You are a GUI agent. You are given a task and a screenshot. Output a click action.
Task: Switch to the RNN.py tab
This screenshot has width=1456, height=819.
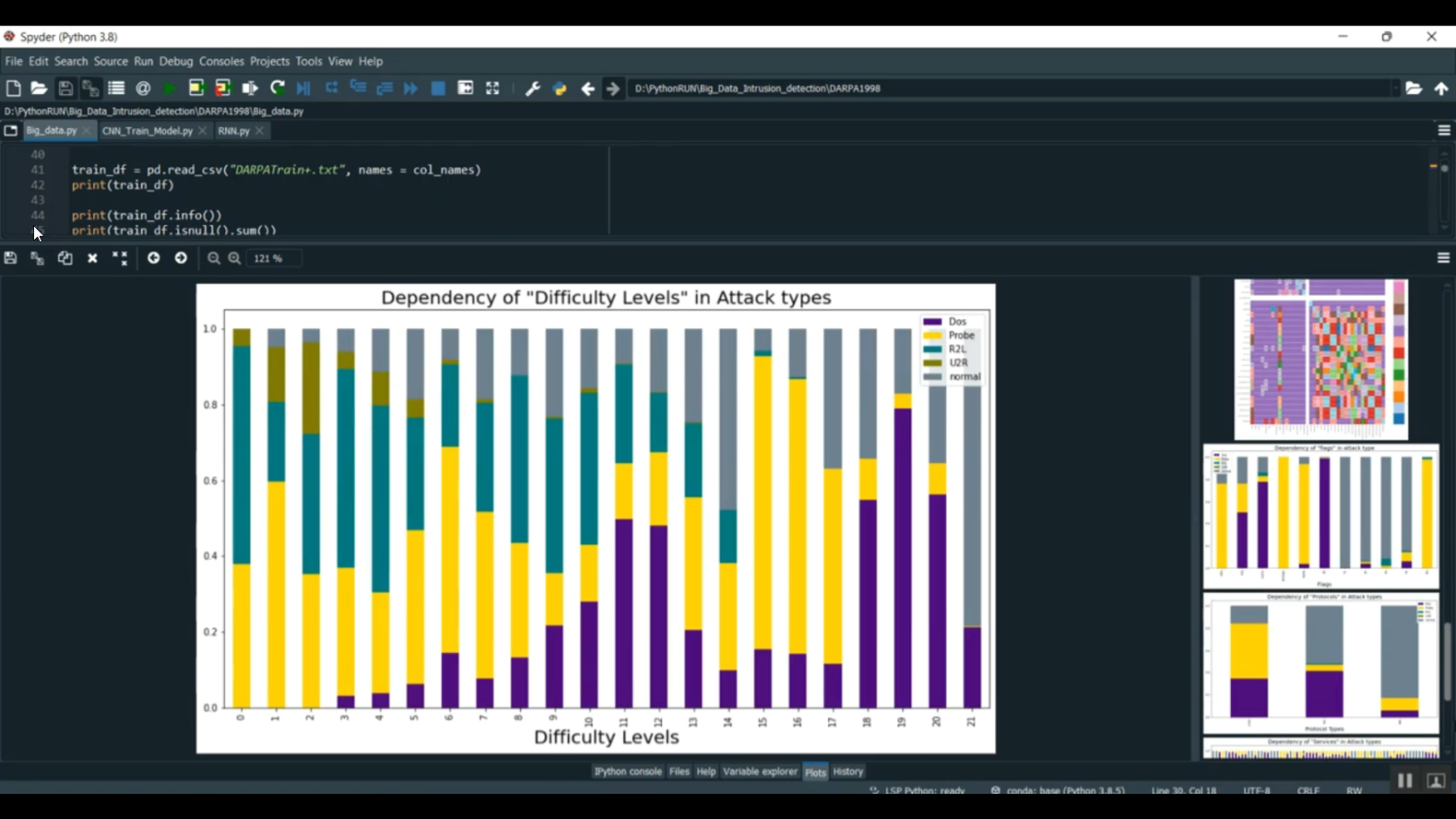tap(235, 130)
